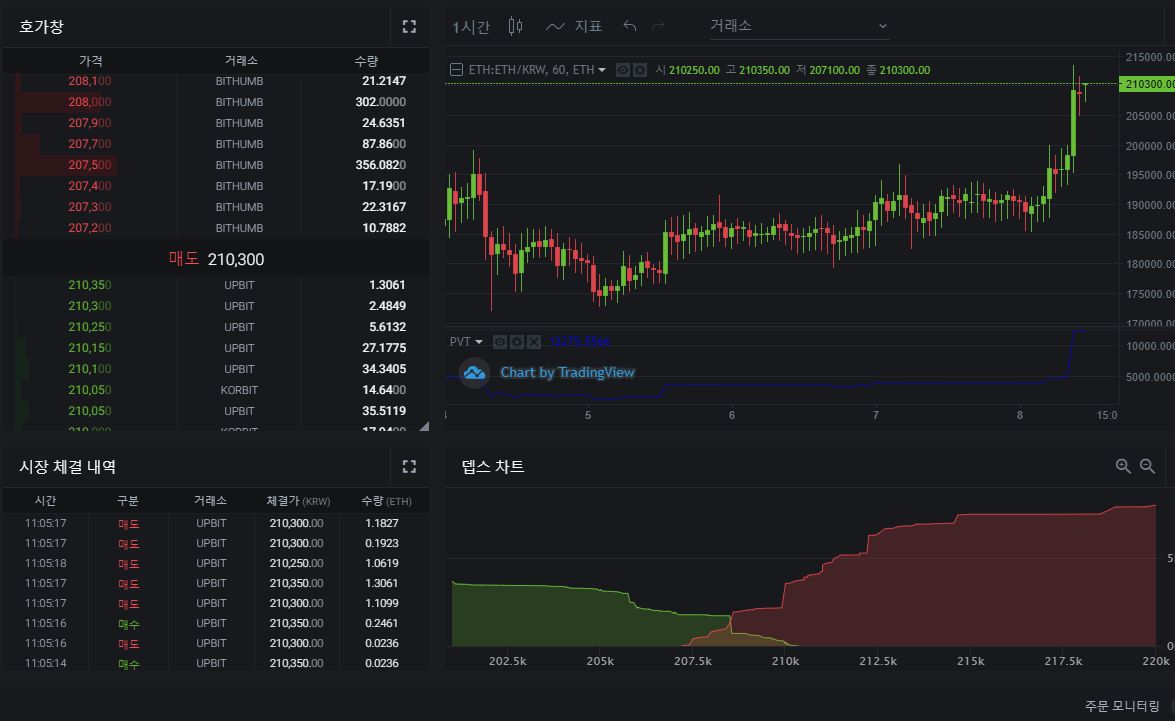Open the candlestick chart style selector
The width and height of the screenshot is (1175, 721).
(x=516, y=26)
